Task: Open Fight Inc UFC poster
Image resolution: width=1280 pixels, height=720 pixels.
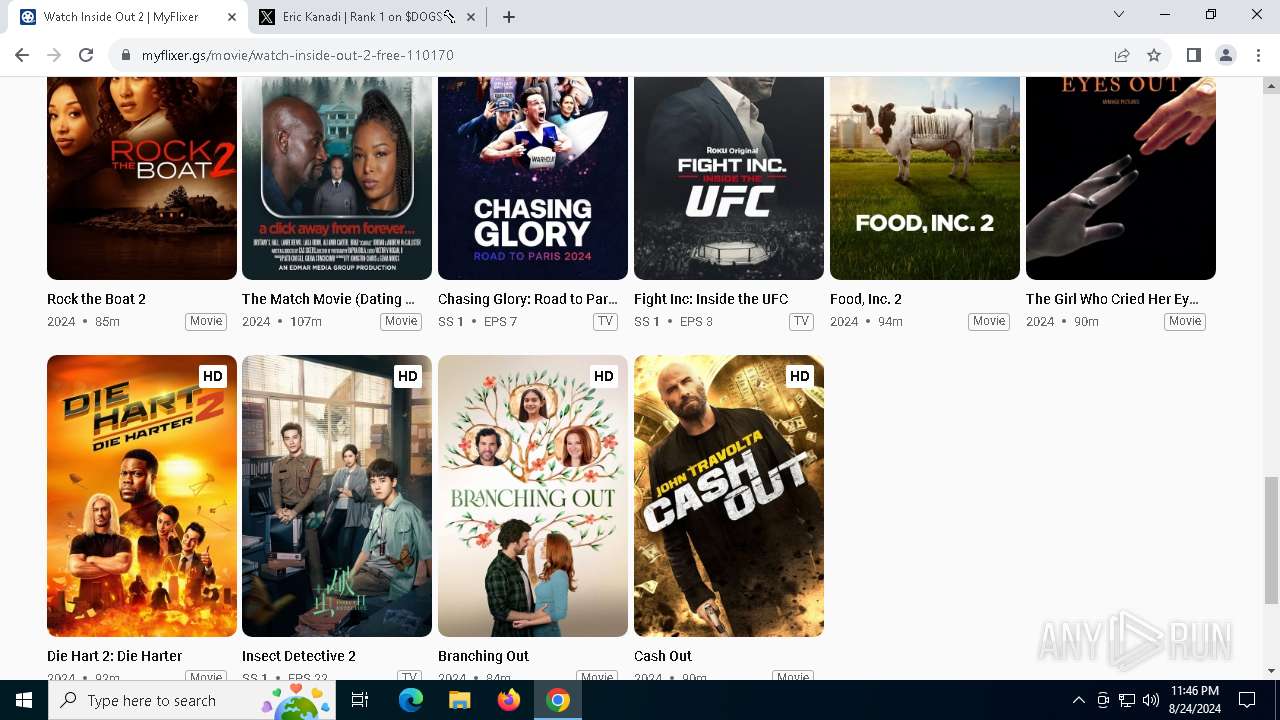Action: point(729,178)
